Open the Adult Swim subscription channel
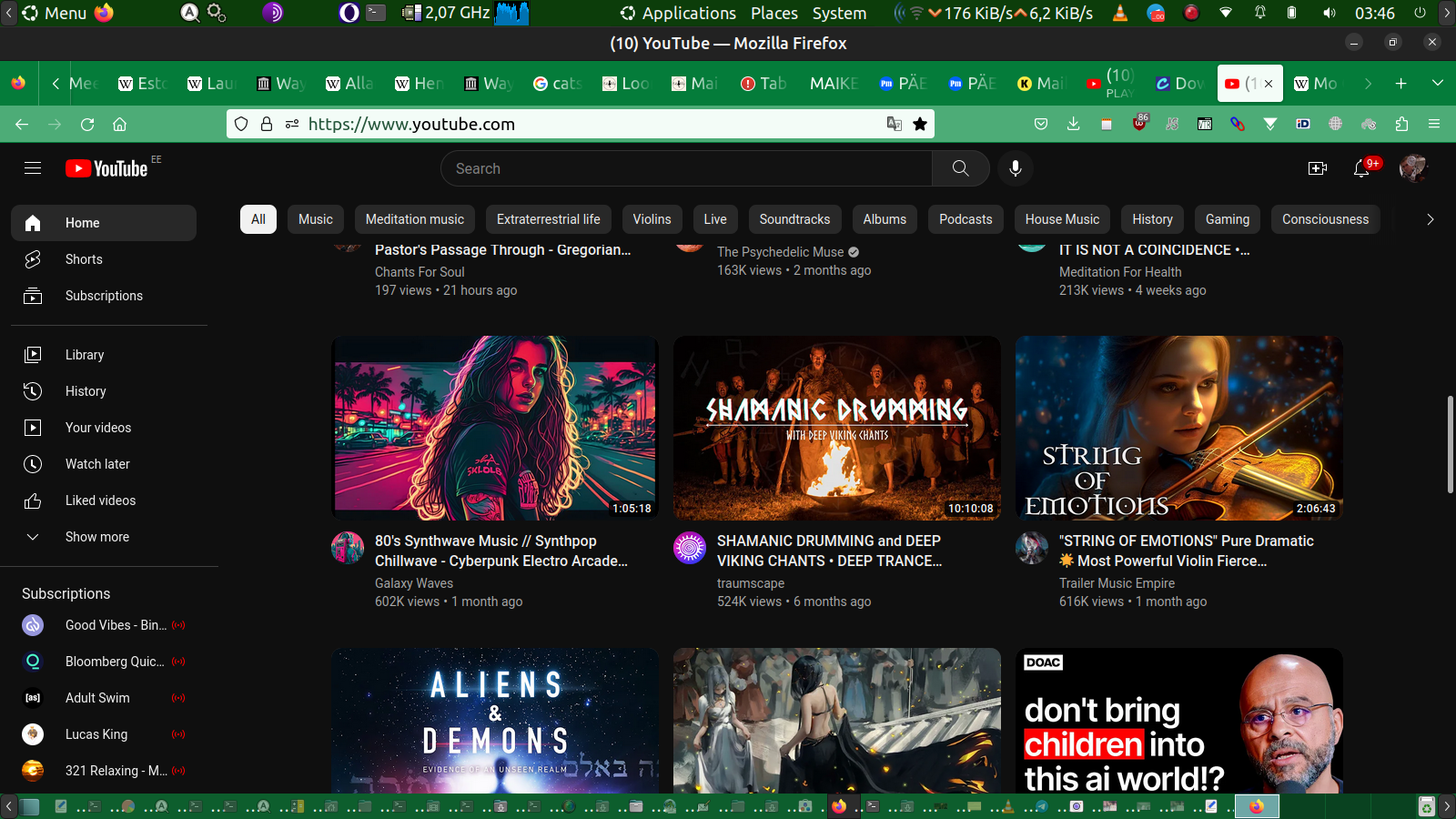 pos(97,698)
